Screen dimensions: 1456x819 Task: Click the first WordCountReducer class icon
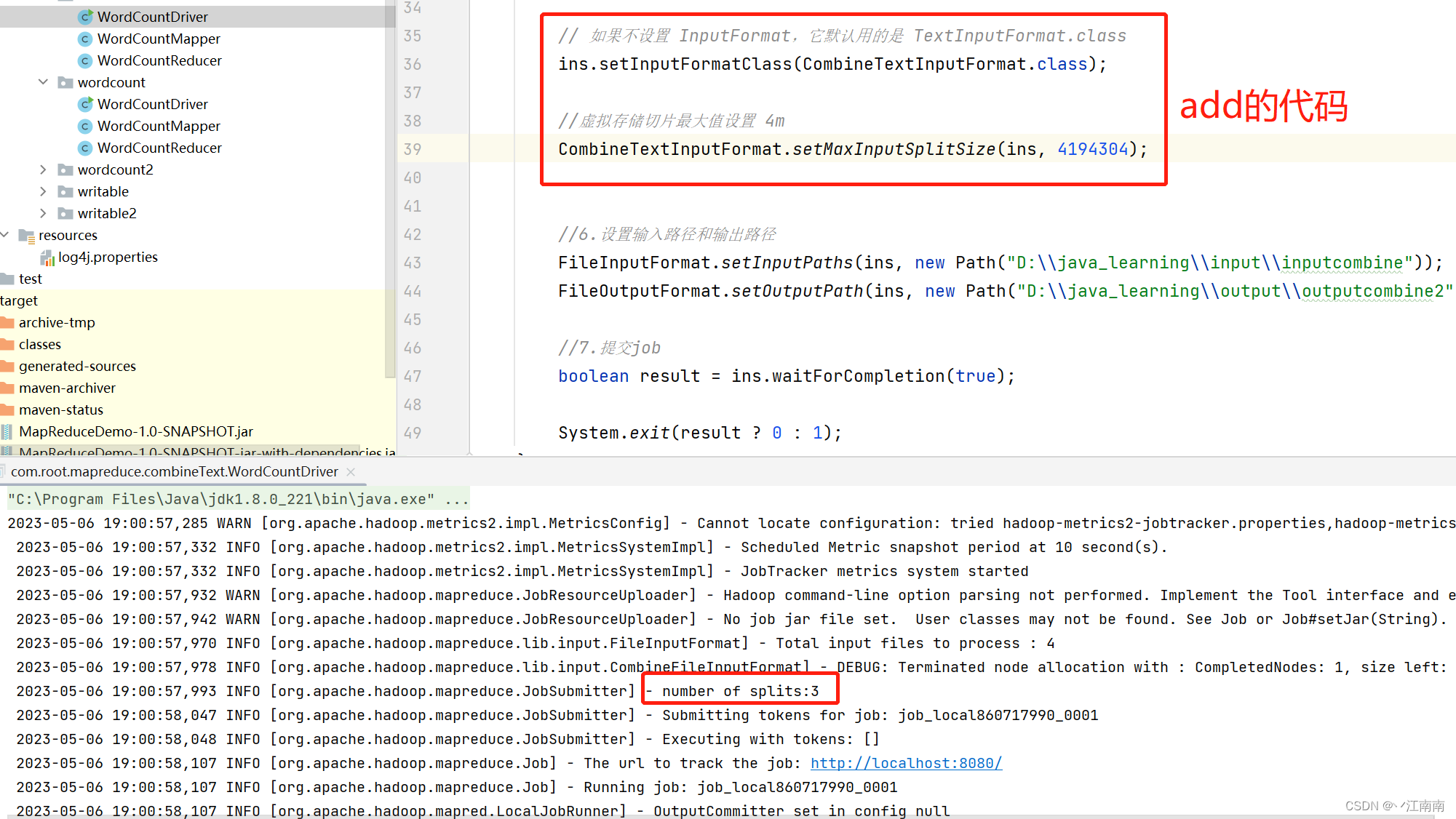pos(85,60)
